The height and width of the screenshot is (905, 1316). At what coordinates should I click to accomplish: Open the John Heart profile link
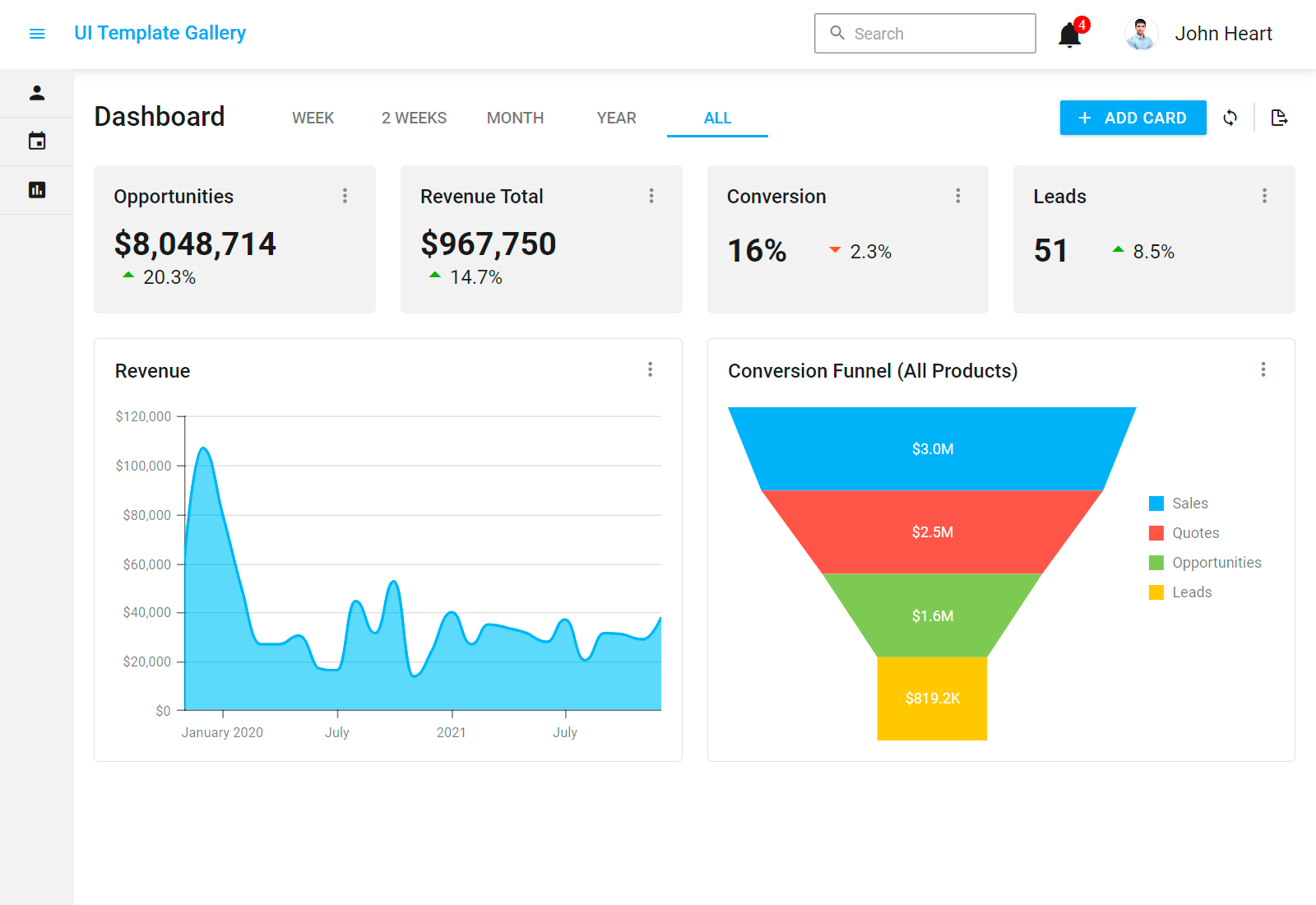click(1224, 33)
